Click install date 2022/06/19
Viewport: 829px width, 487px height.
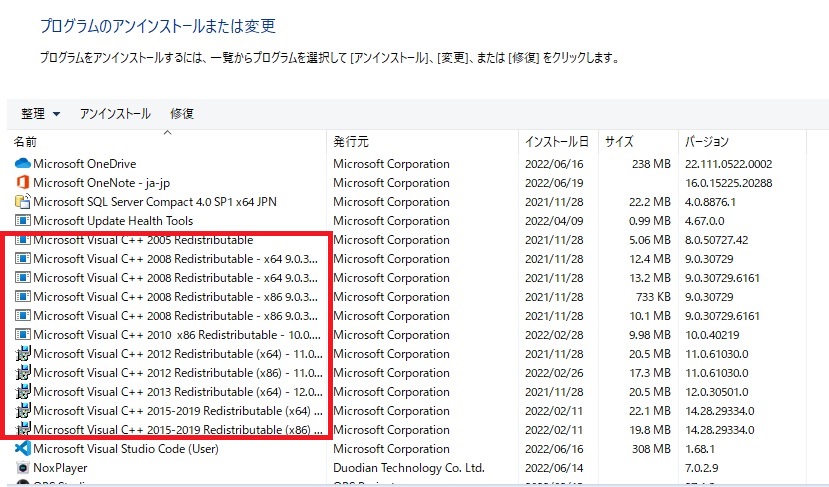pyautogui.click(x=554, y=182)
